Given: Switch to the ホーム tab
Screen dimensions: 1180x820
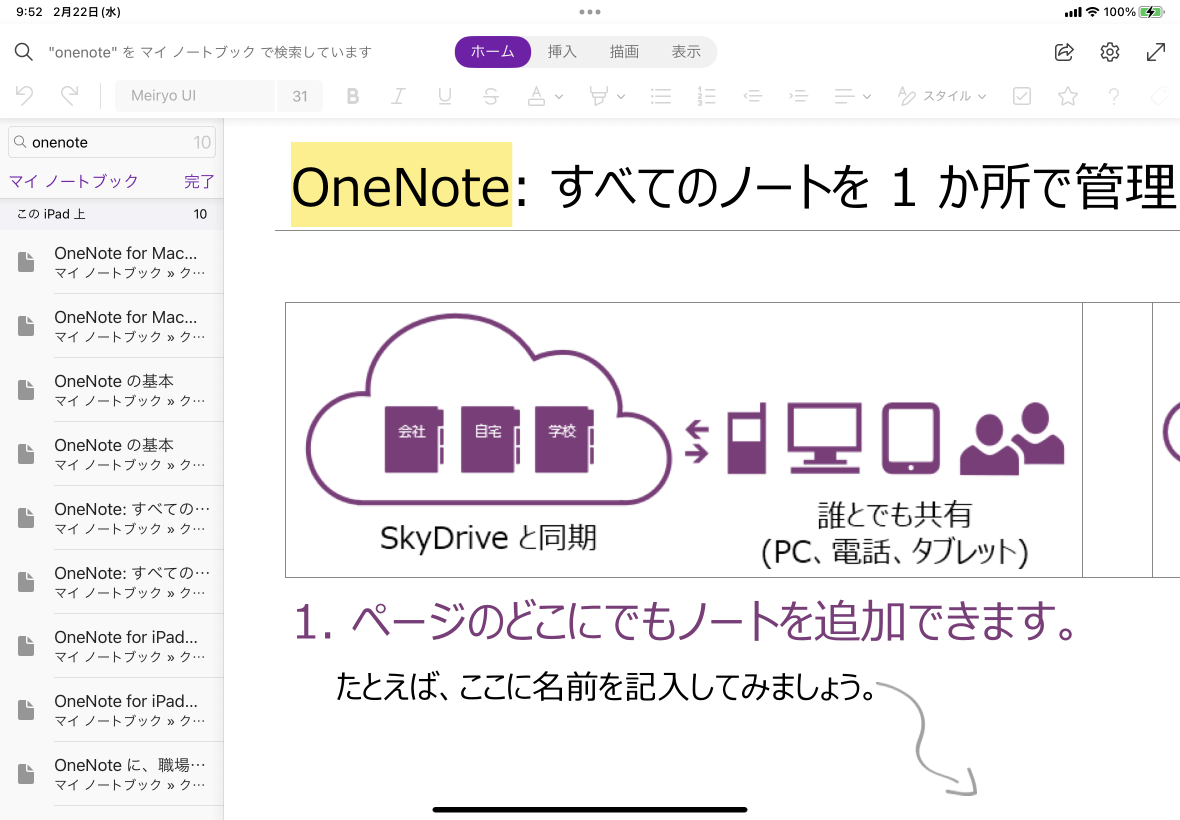Looking at the screenshot, I should coord(493,52).
